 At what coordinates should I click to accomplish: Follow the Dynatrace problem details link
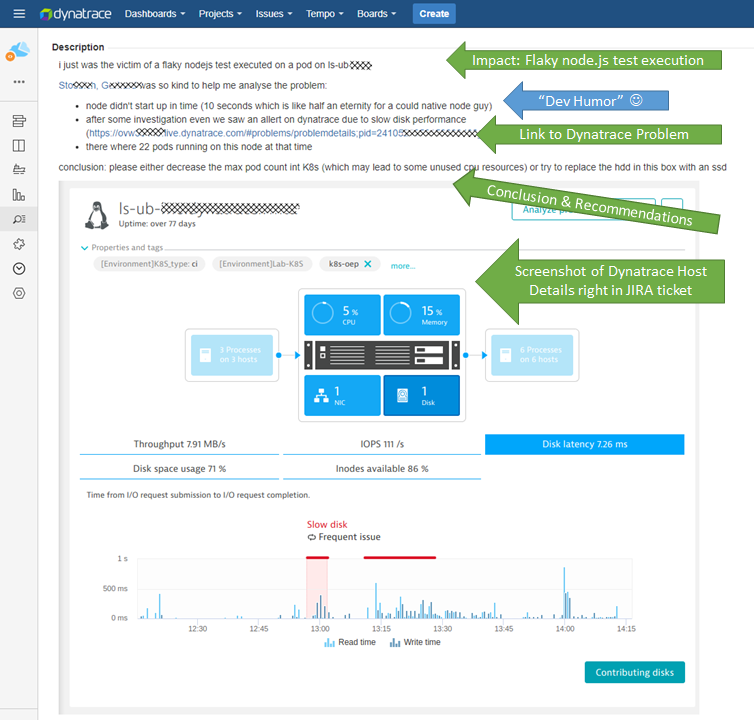click(284, 133)
